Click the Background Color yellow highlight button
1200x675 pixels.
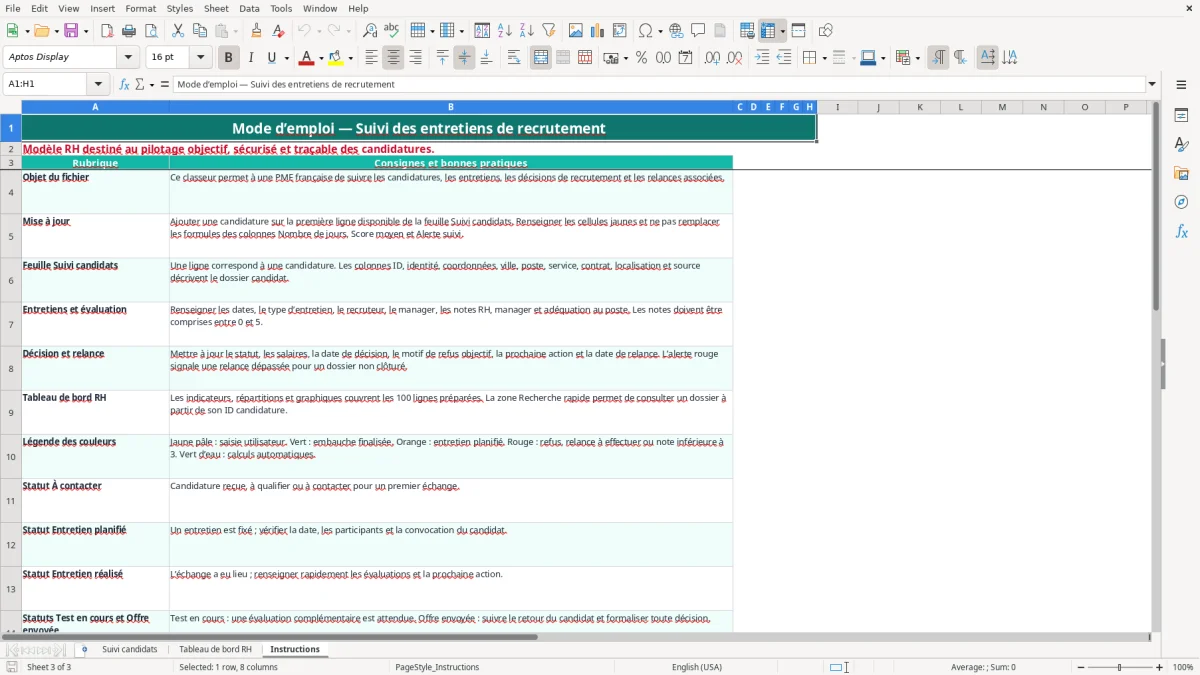point(336,58)
